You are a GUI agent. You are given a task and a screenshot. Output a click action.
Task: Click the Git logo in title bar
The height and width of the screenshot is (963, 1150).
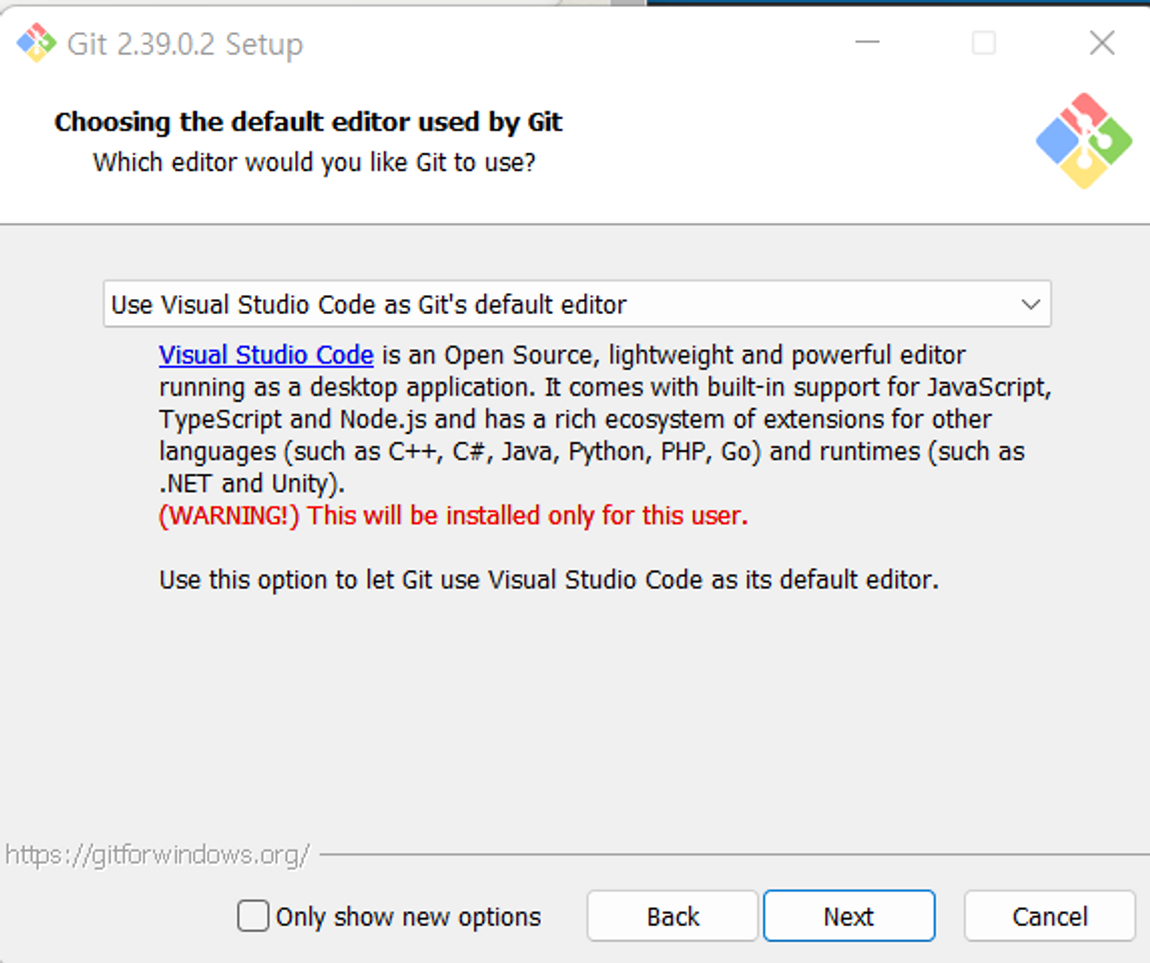coord(37,43)
